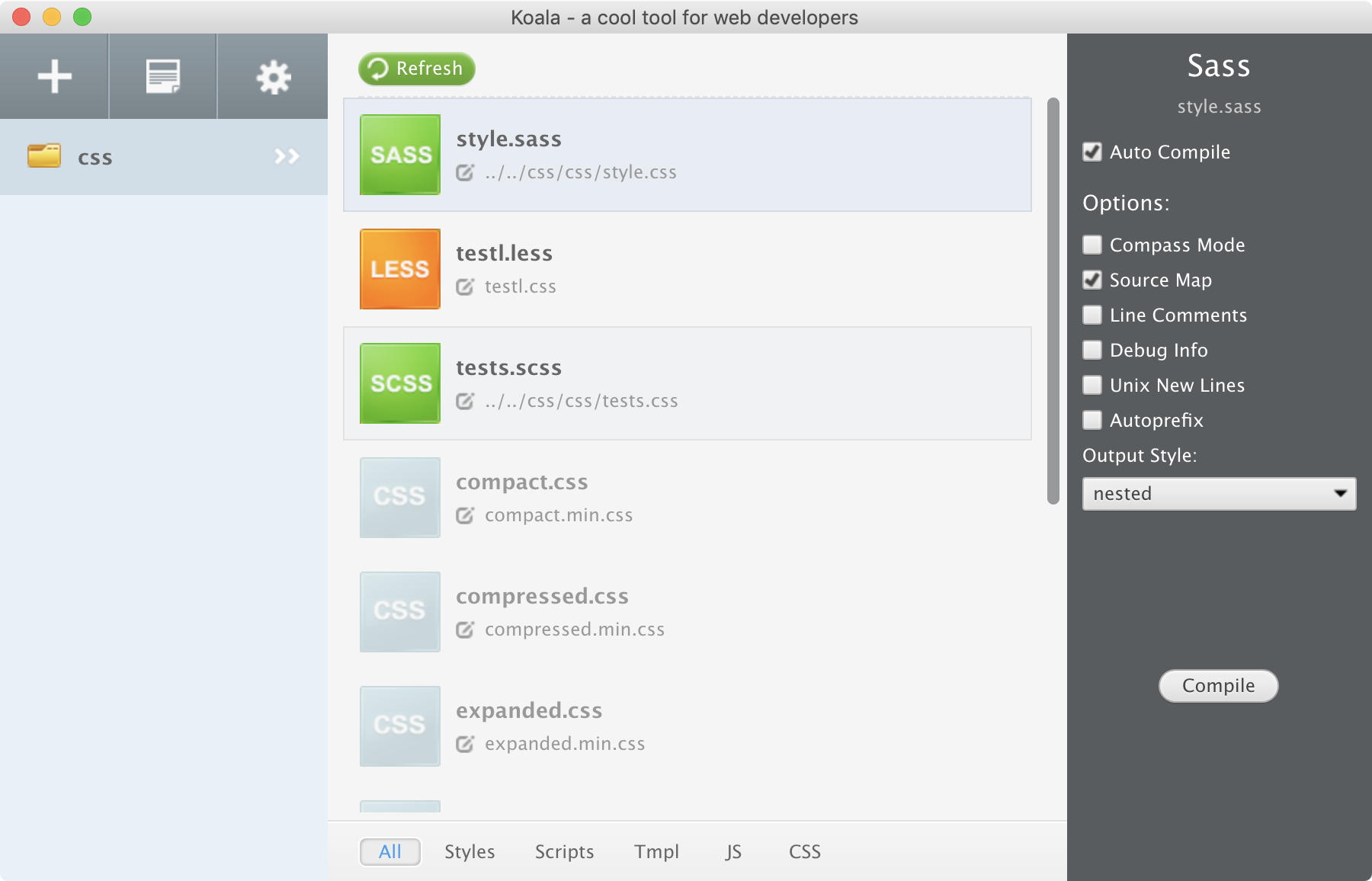Switch to the Scripts filter tab
The height and width of the screenshot is (881, 1372).
tap(564, 852)
